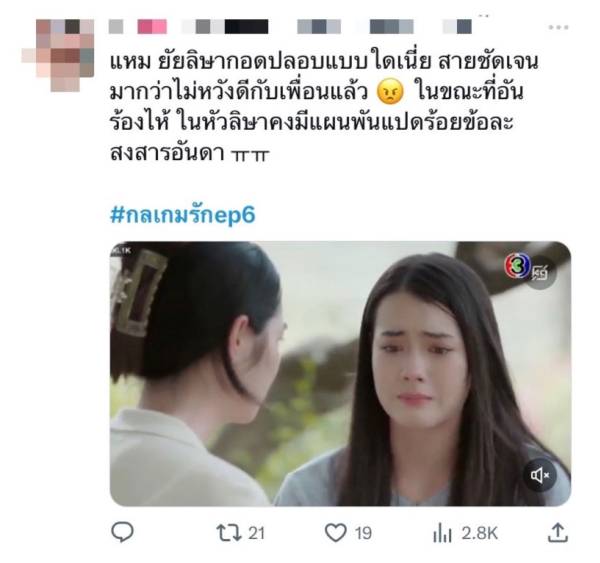Image resolution: width=600 pixels, height=563 pixels.
Task: Open the hashtag #กลเกมรักep6 link
Action: coord(182,215)
